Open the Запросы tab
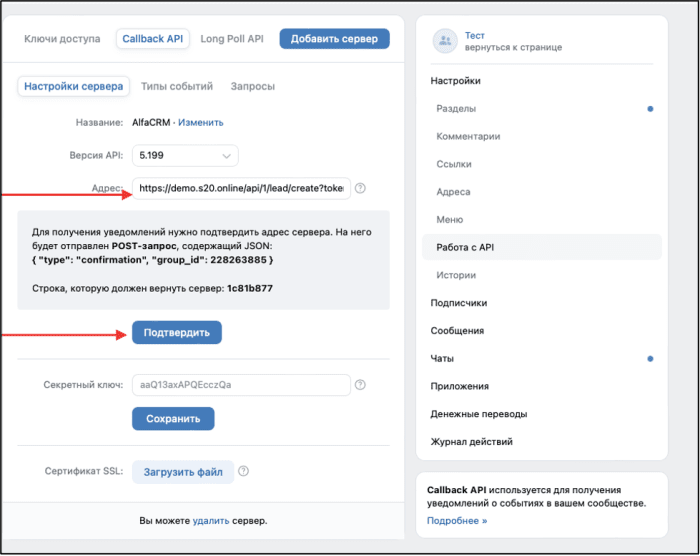Image resolution: width=700 pixels, height=556 pixels. [253, 86]
